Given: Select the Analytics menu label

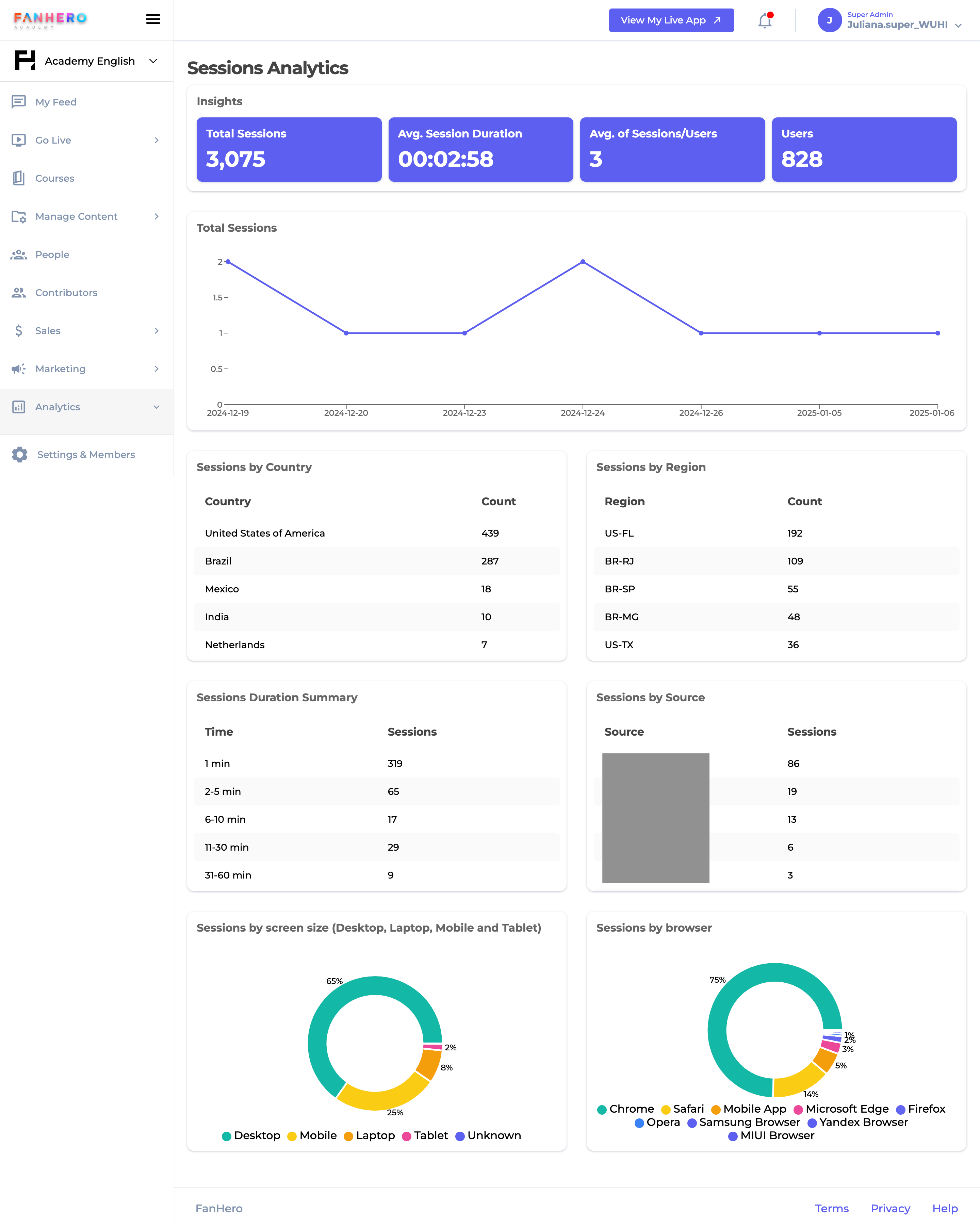Looking at the screenshot, I should (58, 407).
